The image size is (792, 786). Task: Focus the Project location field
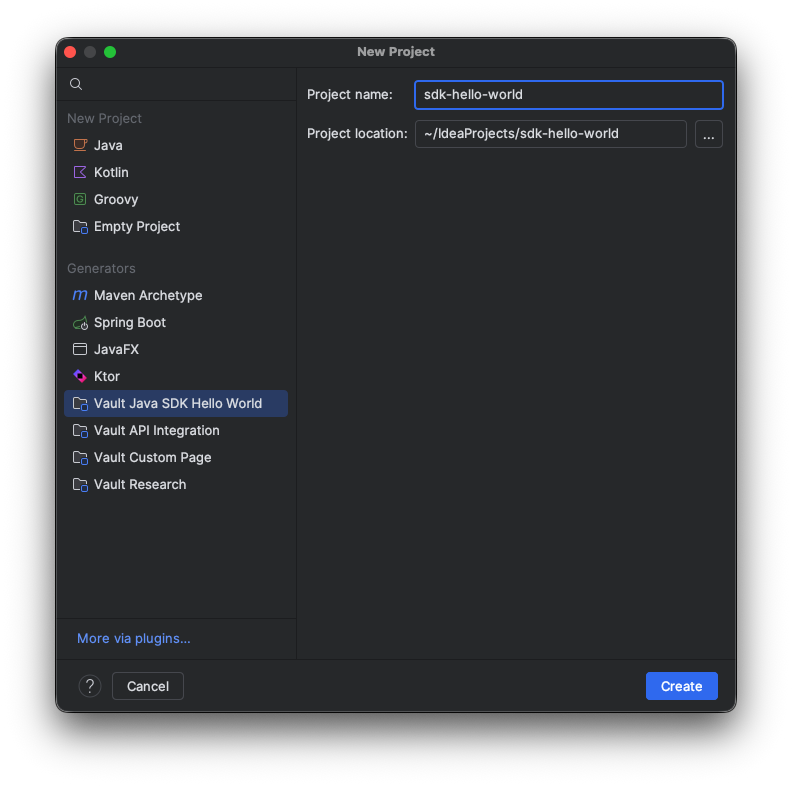coord(551,134)
